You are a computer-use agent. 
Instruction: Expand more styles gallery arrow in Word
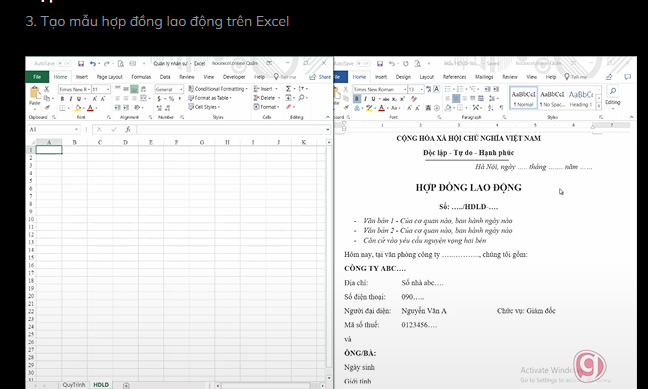(598, 107)
